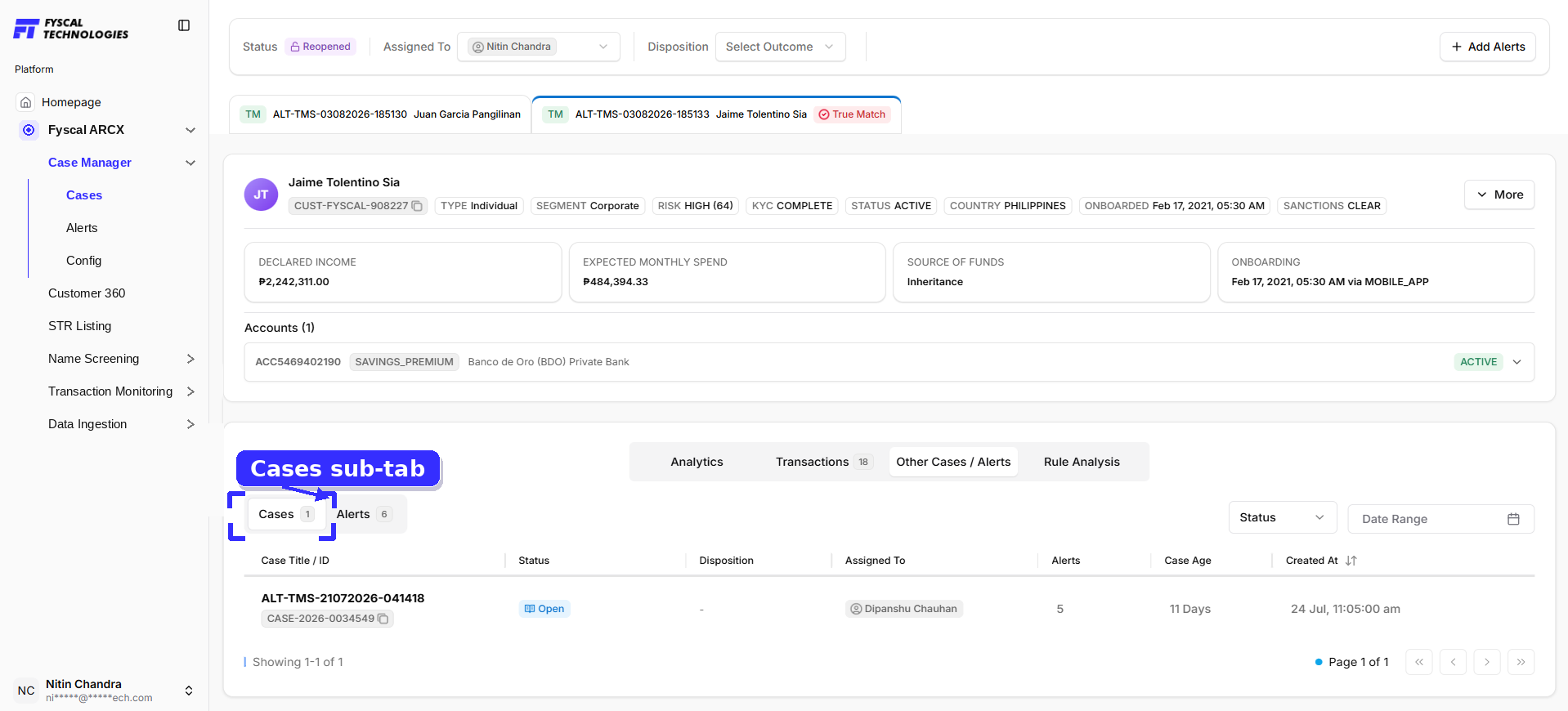Open the More actions dropdown
The height and width of the screenshot is (711, 1568).
(1499, 195)
